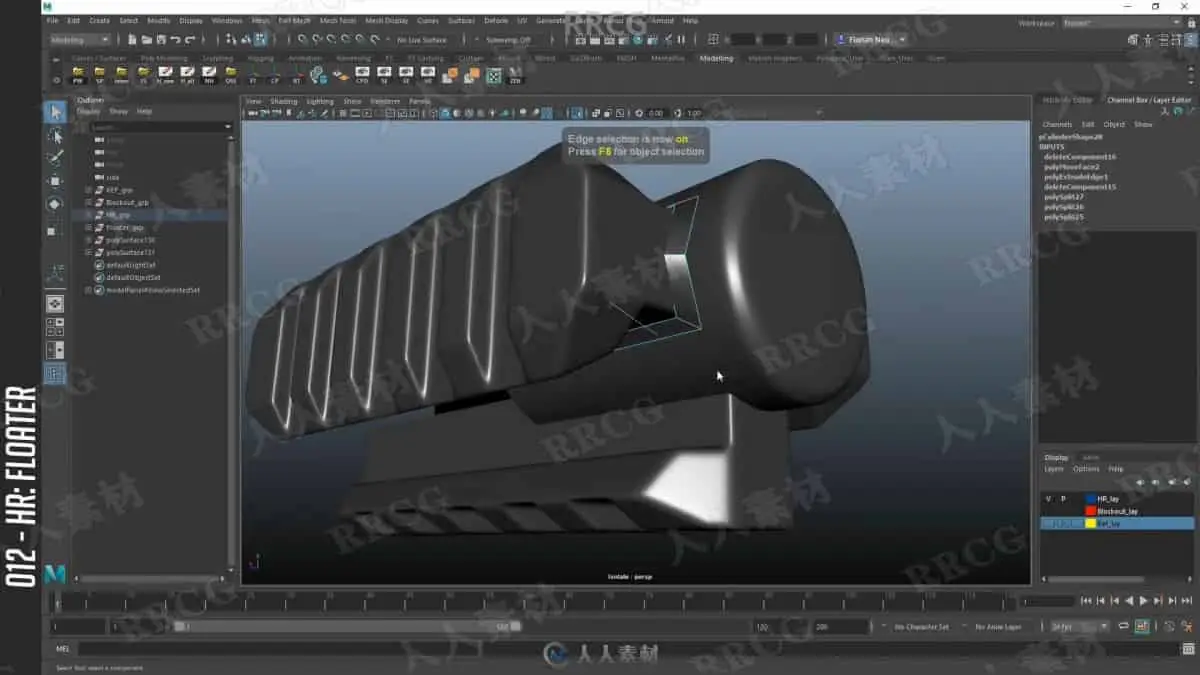This screenshot has height=675, width=1200.
Task: Open the No Character Set dropdown
Action: [920, 626]
